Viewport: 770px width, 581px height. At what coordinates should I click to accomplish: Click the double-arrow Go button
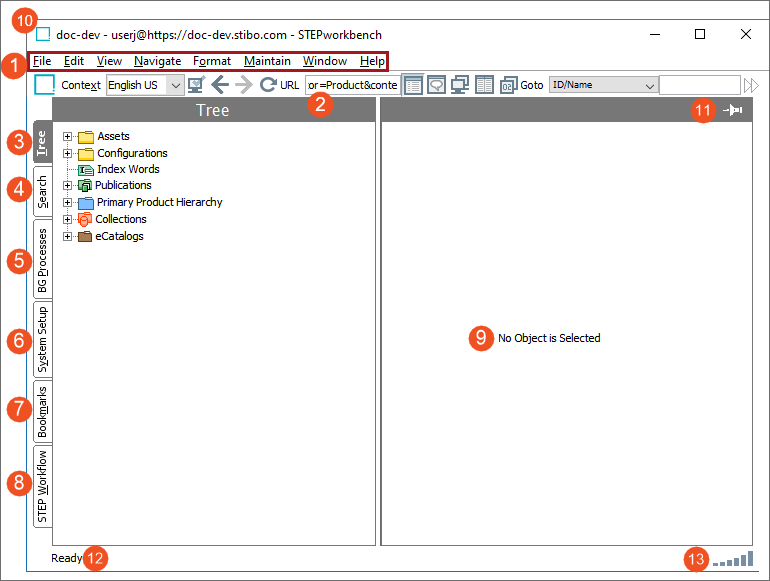pos(751,85)
